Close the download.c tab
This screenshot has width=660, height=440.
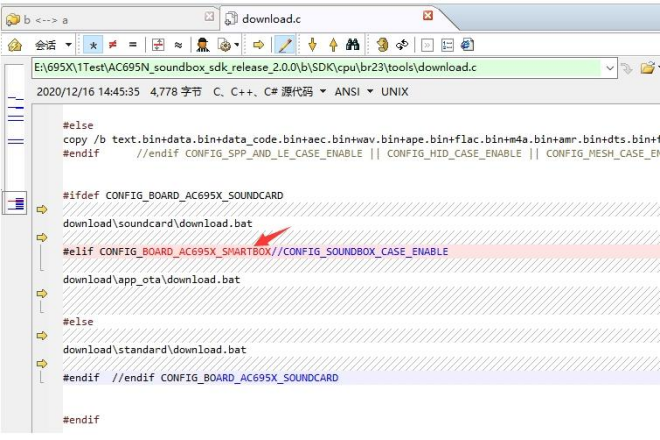tap(428, 16)
